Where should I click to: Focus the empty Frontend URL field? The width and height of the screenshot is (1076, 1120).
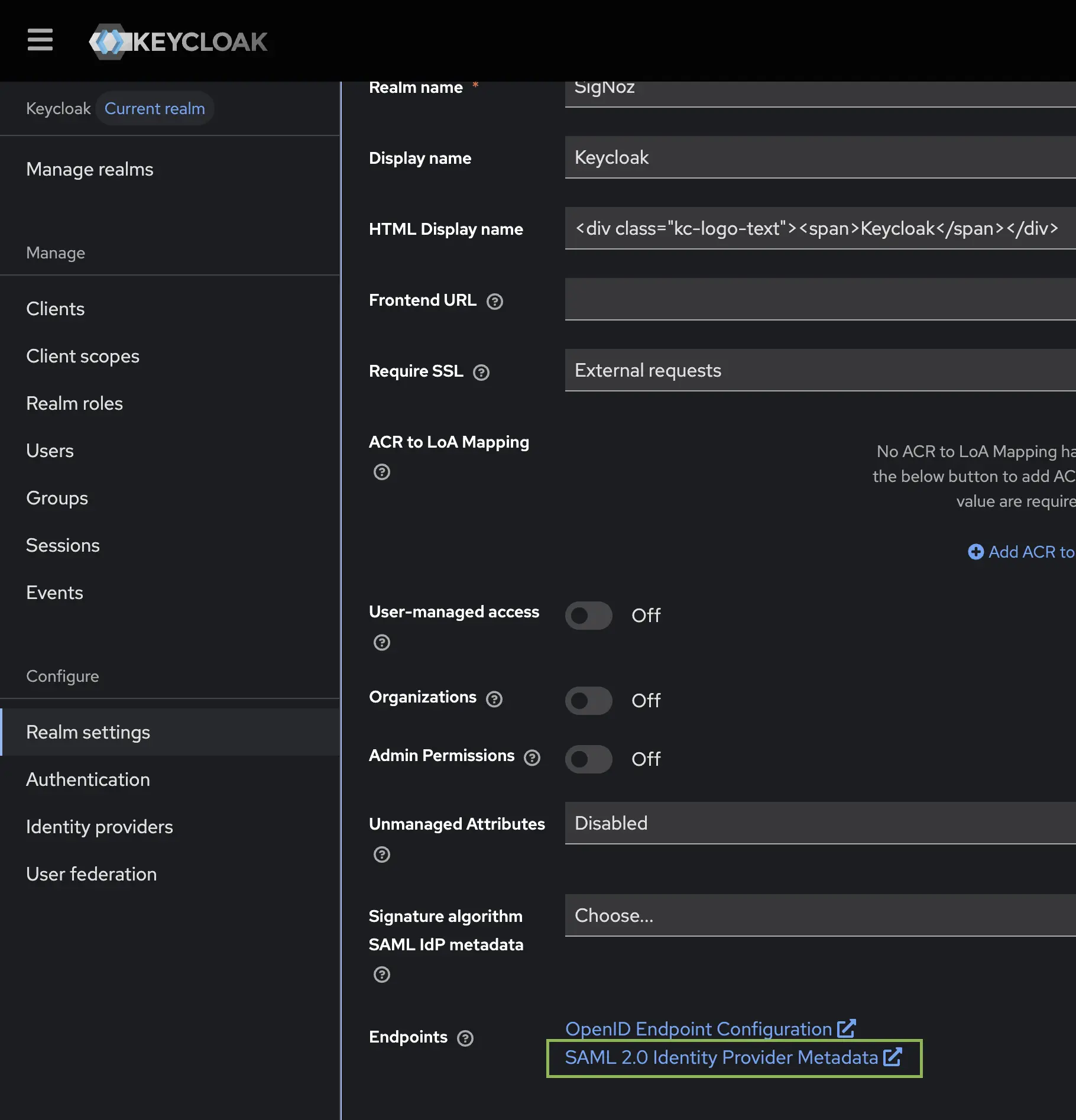pos(820,299)
